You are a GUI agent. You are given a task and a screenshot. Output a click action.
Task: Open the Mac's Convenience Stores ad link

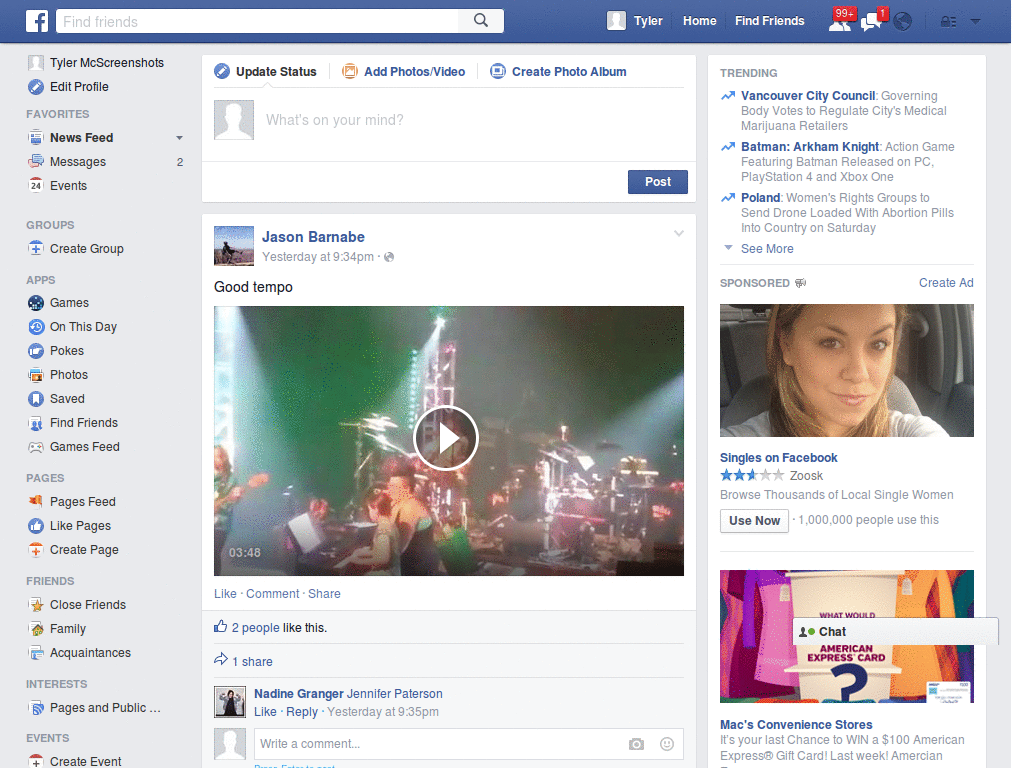(x=796, y=724)
